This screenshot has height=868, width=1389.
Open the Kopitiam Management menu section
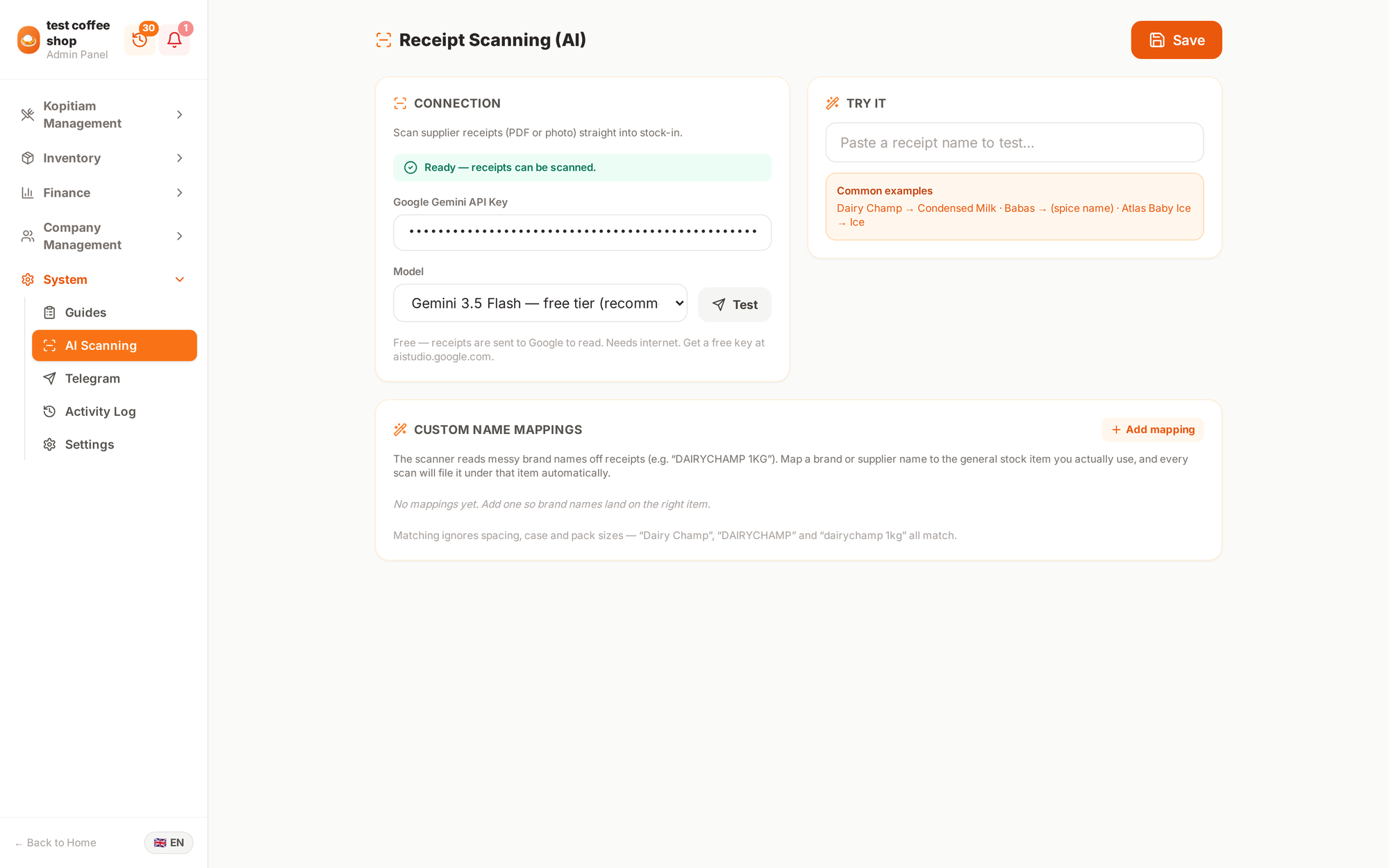pos(104,115)
